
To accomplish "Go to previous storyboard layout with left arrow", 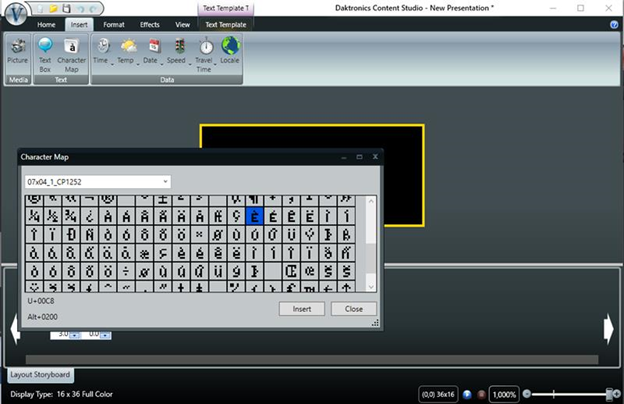I will (15, 329).
